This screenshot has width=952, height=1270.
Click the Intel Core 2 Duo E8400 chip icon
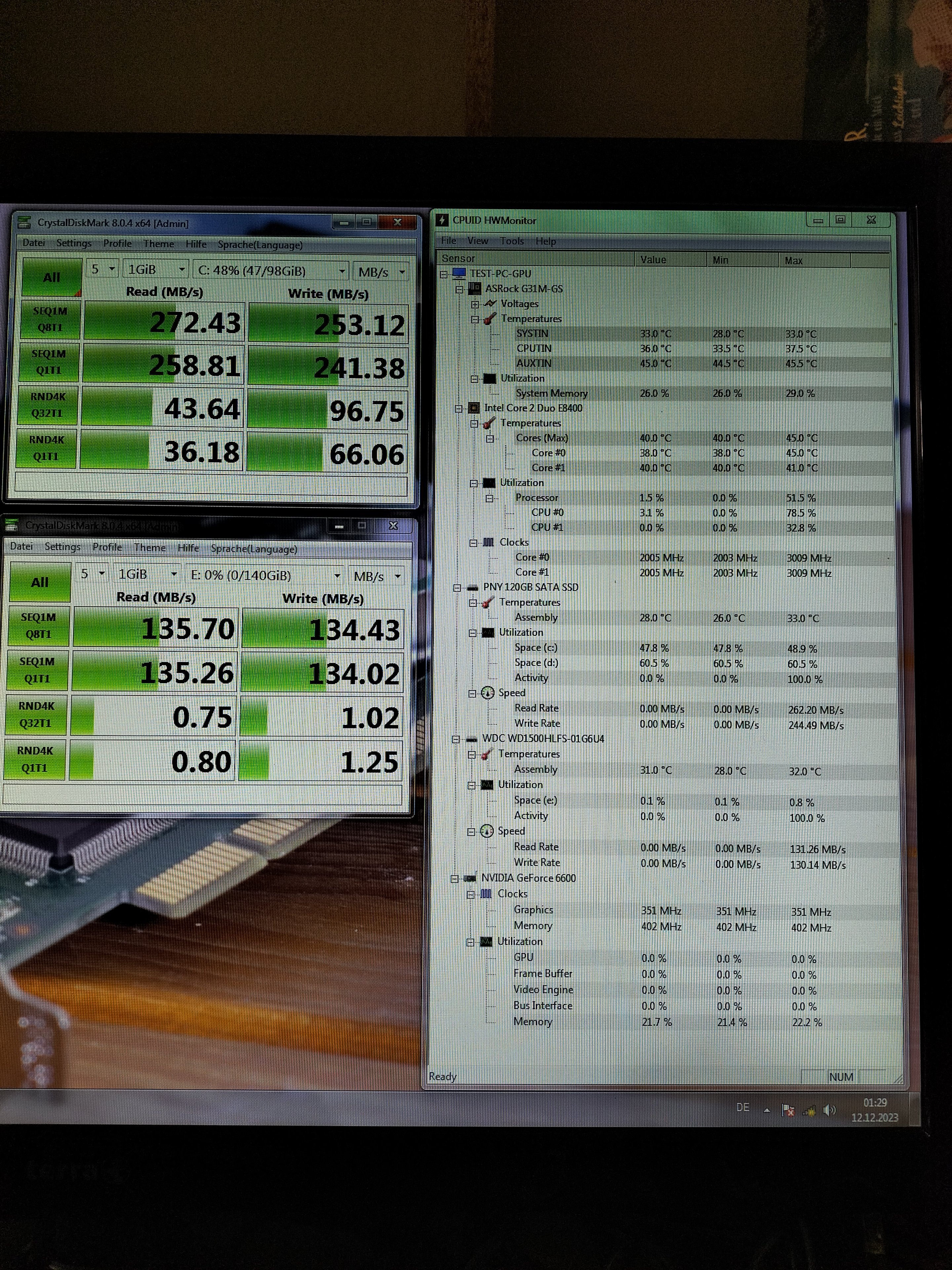pos(473,408)
